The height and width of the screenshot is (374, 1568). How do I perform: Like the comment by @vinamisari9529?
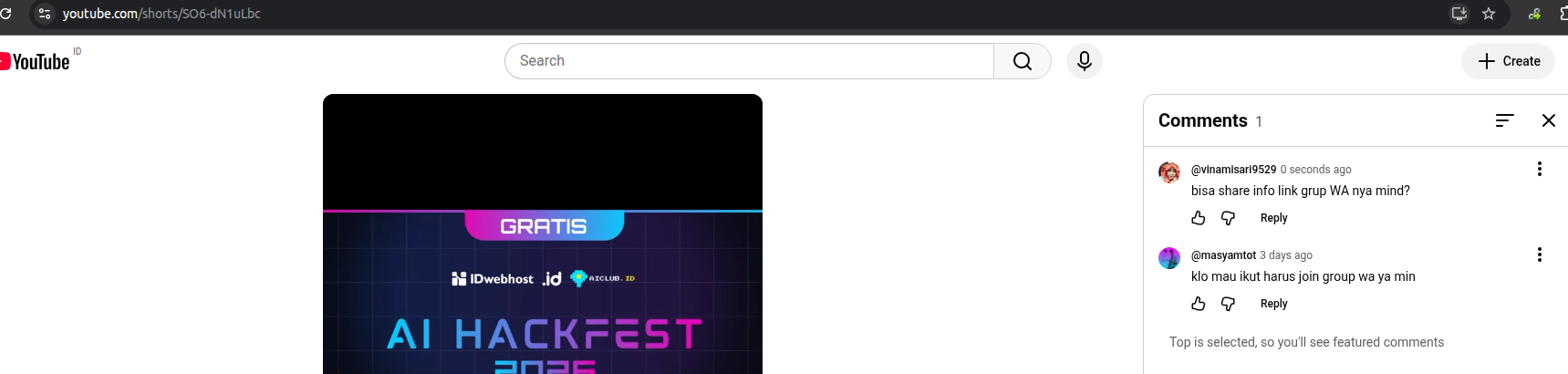tap(1199, 218)
